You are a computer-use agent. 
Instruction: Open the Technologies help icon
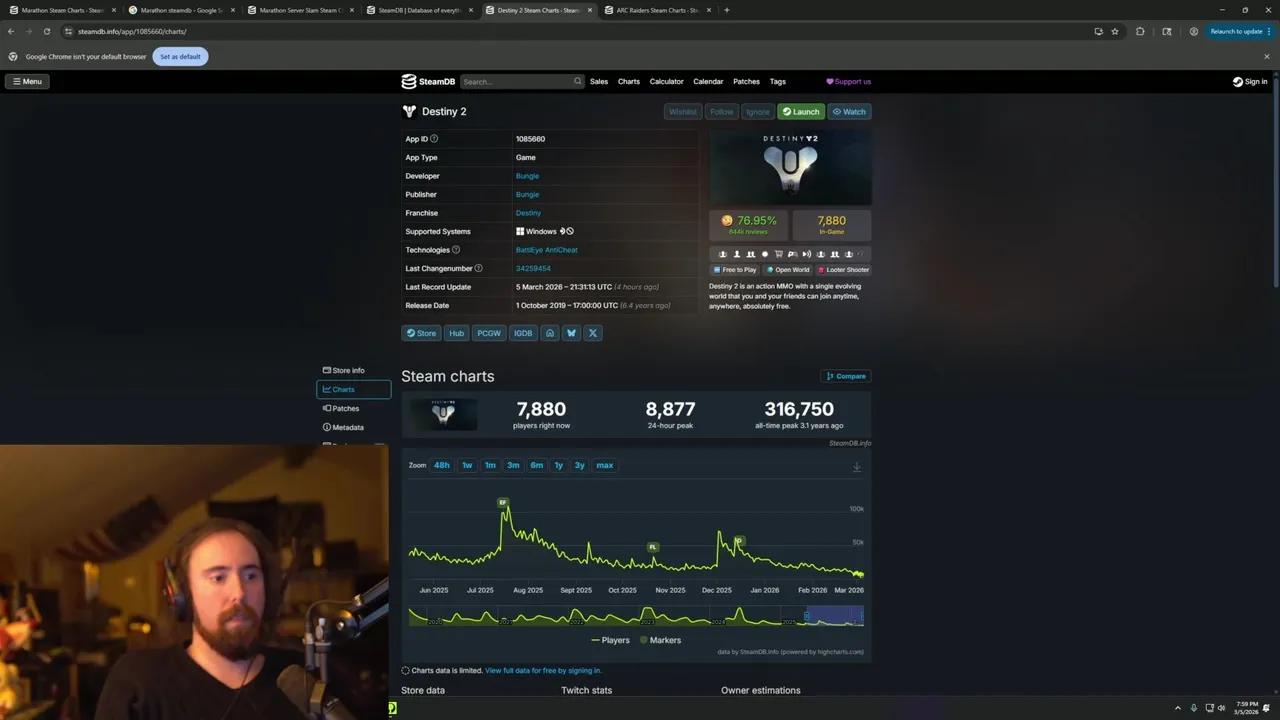(456, 250)
